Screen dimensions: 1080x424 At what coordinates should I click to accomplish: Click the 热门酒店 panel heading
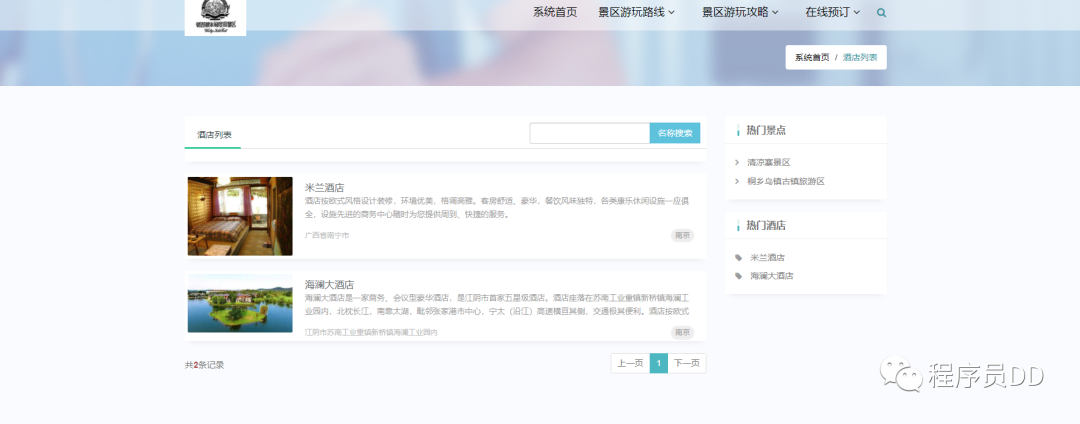(766, 225)
